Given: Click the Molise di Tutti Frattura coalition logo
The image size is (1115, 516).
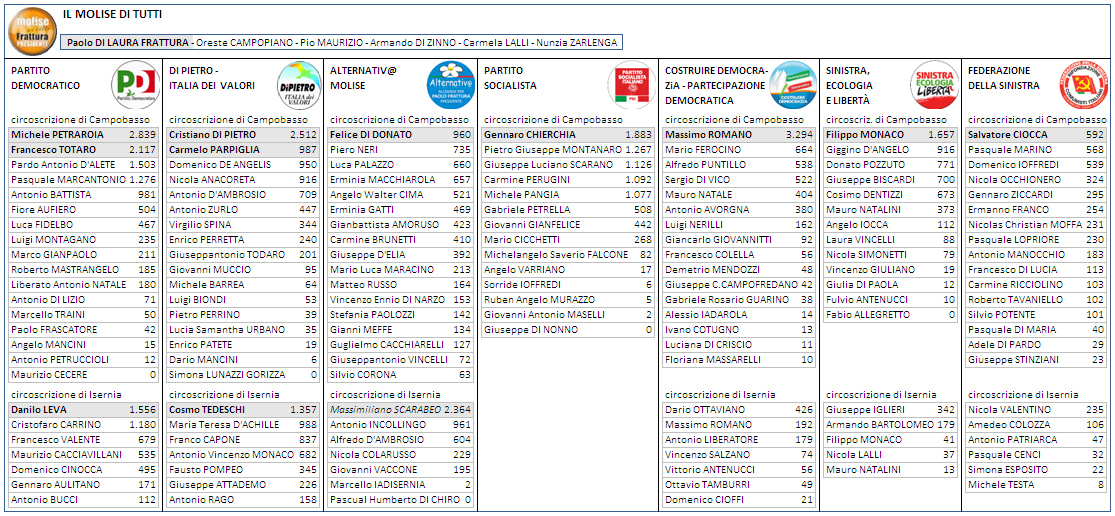Looking at the screenshot, I should point(31,30).
